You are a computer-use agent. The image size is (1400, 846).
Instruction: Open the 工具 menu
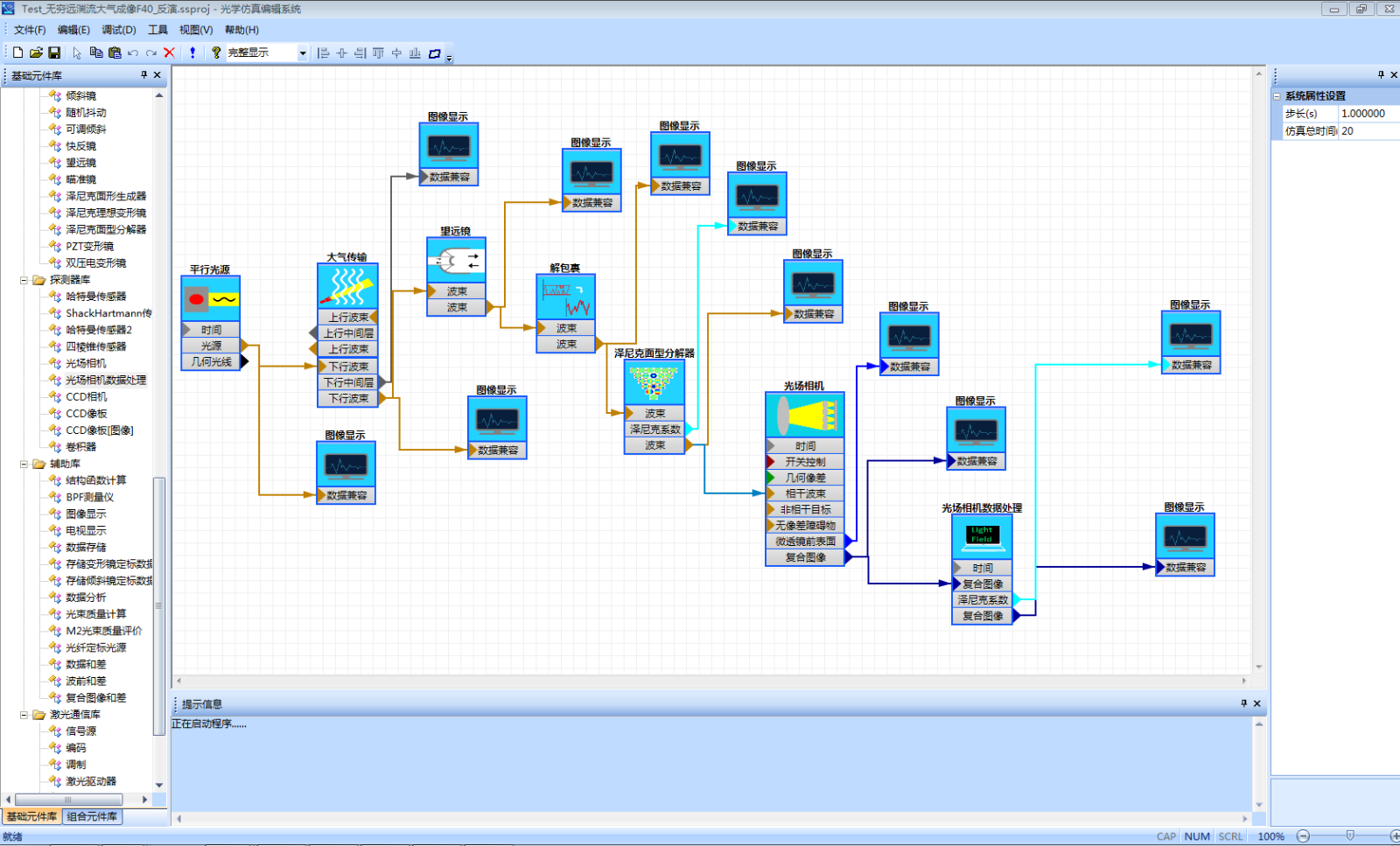click(157, 30)
